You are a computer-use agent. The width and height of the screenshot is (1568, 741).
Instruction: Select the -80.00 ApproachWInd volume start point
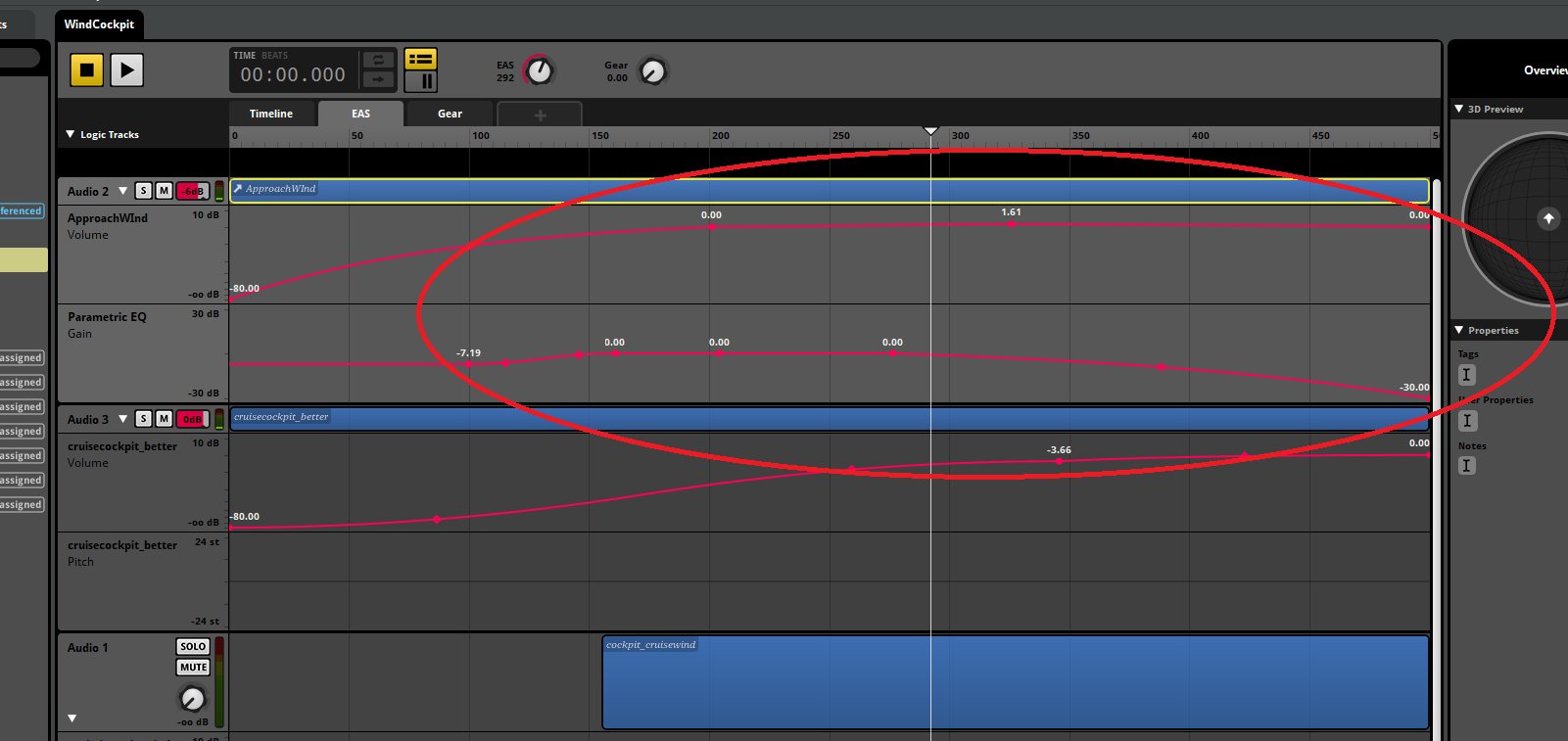coord(232,299)
